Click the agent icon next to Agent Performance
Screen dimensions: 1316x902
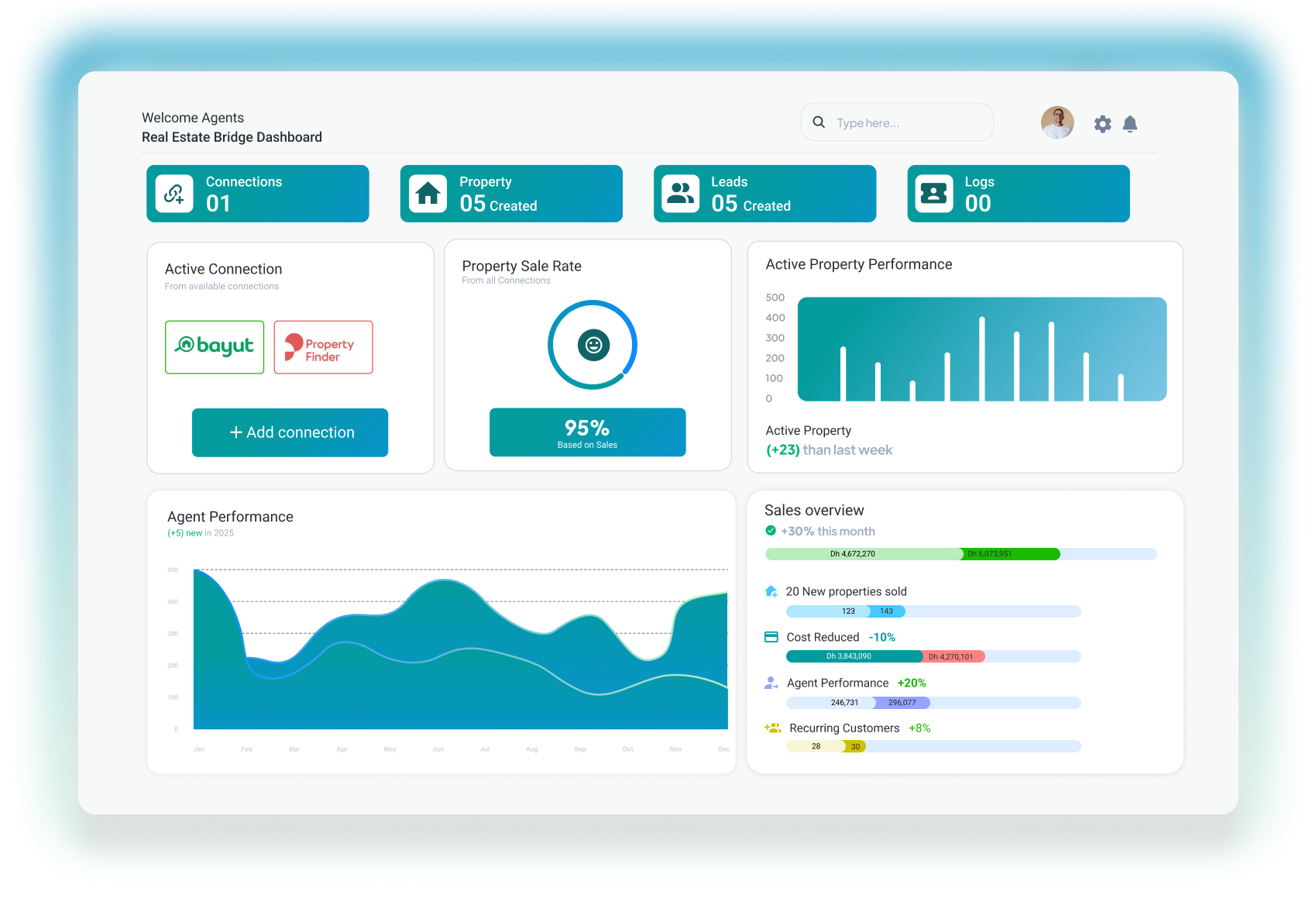[771, 683]
